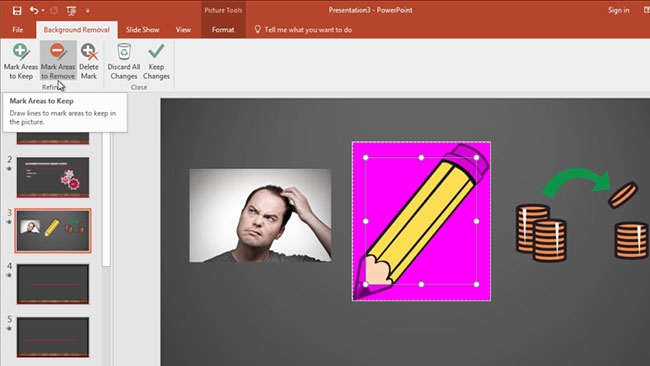This screenshot has width=650, height=366.
Task: Select slide 3 thumbnail
Action: (x=53, y=230)
